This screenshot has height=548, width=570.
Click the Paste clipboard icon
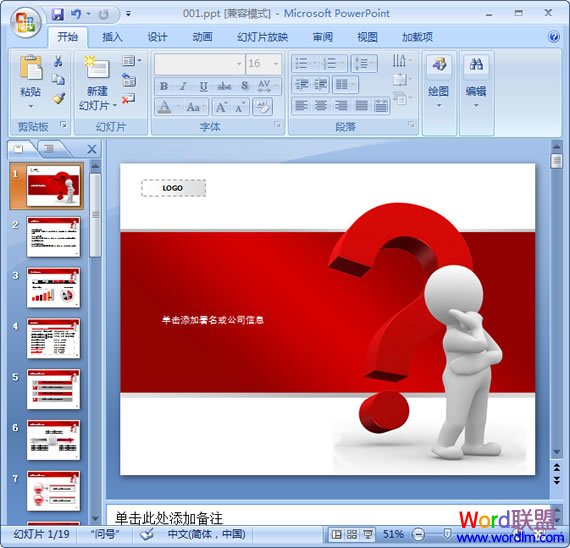click(31, 67)
